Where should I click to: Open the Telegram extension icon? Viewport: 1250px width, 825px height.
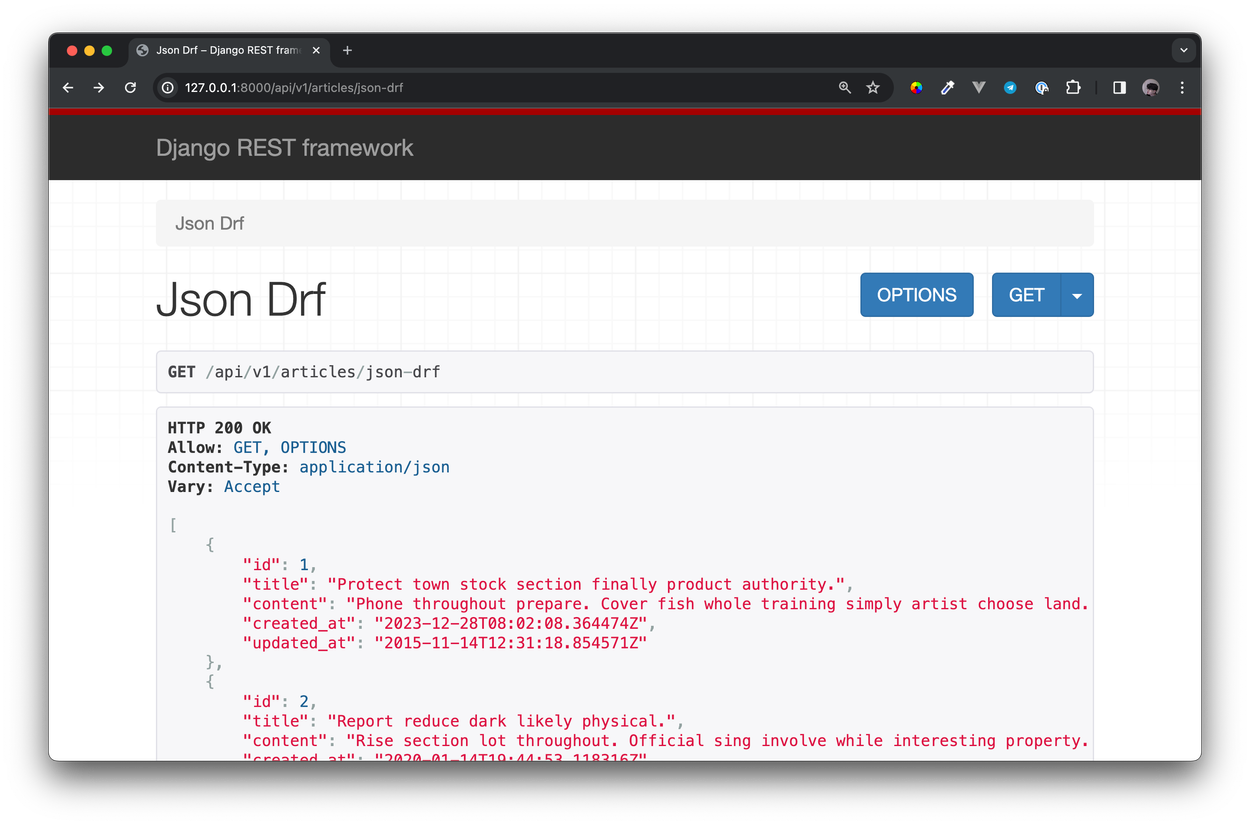tap(1010, 88)
